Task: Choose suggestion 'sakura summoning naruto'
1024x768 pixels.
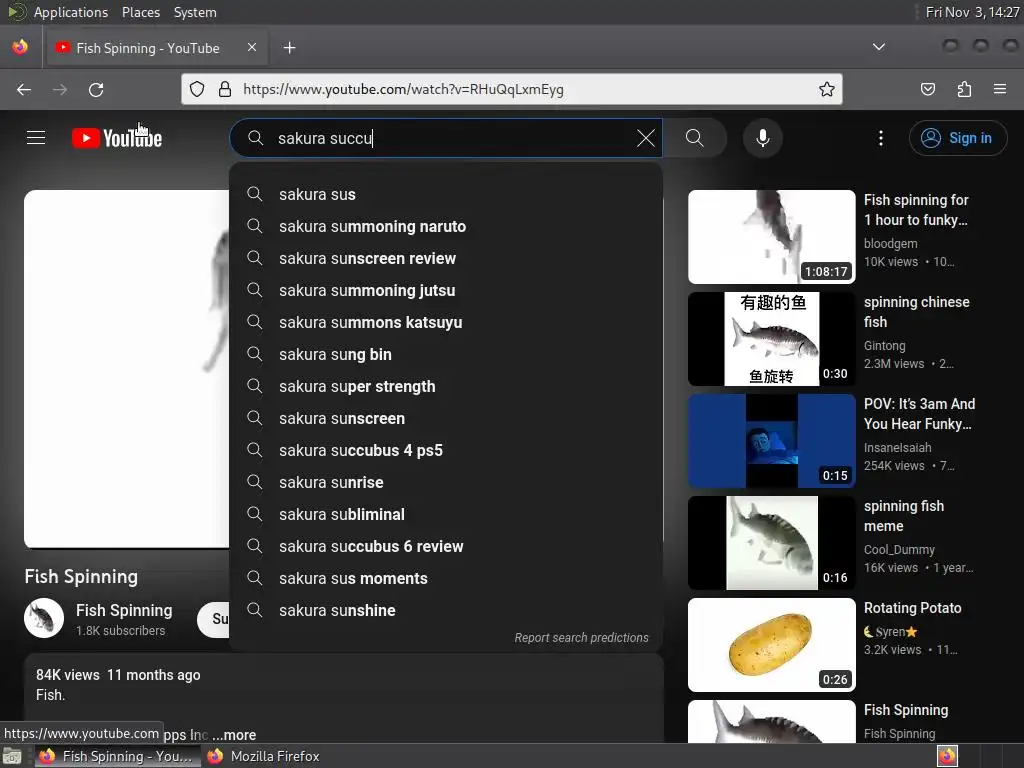Action: 446,226
